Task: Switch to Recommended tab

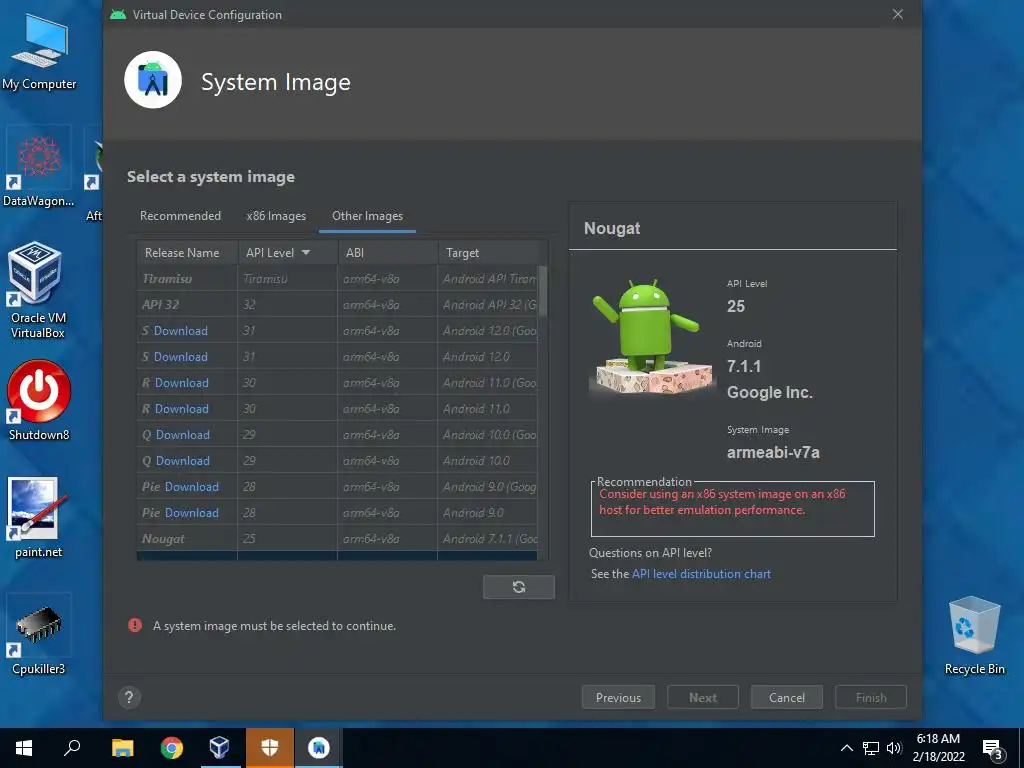Action: 180,216
